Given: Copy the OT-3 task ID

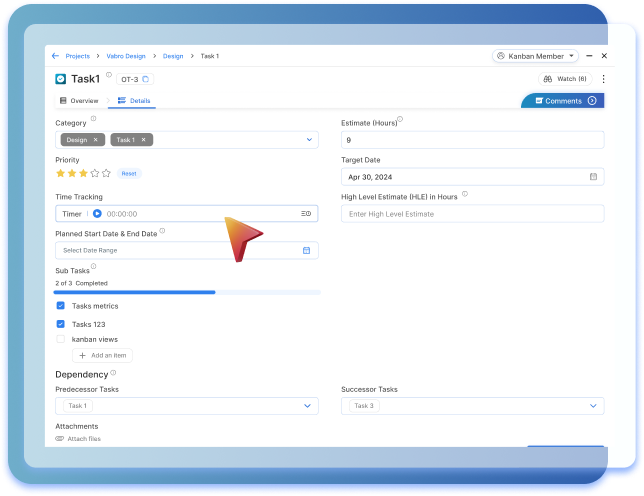Looking at the screenshot, I should tap(146, 79).
